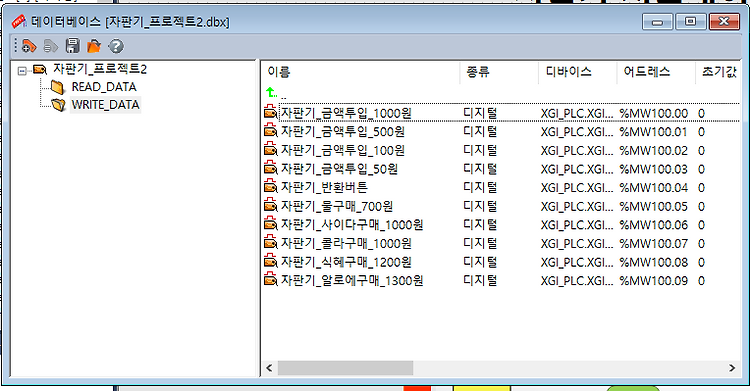Click the READ_DATA folder icon
This screenshot has width=750, height=391.
point(57,87)
